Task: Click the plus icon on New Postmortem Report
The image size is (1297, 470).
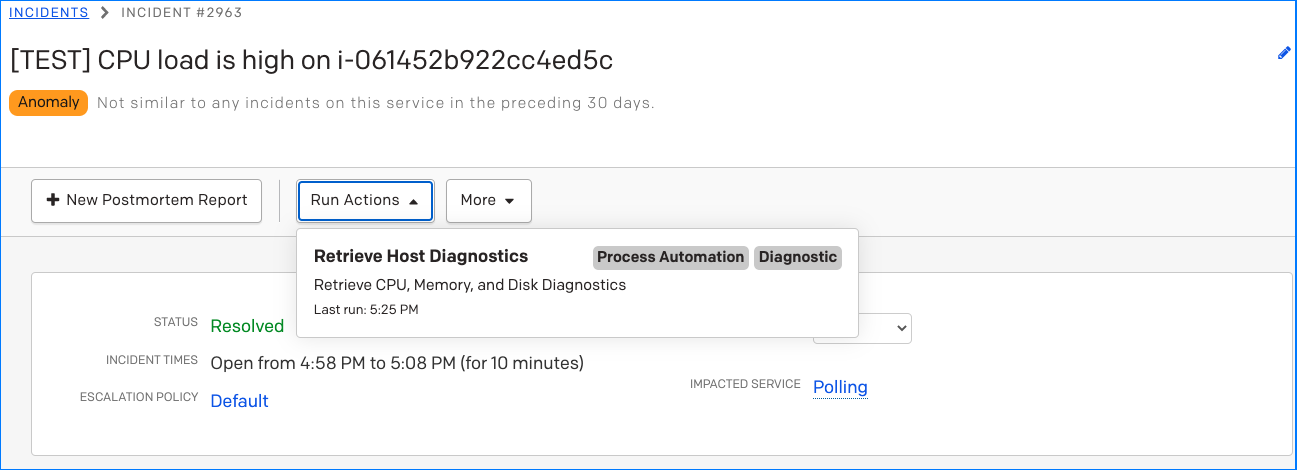Action: tap(53, 200)
